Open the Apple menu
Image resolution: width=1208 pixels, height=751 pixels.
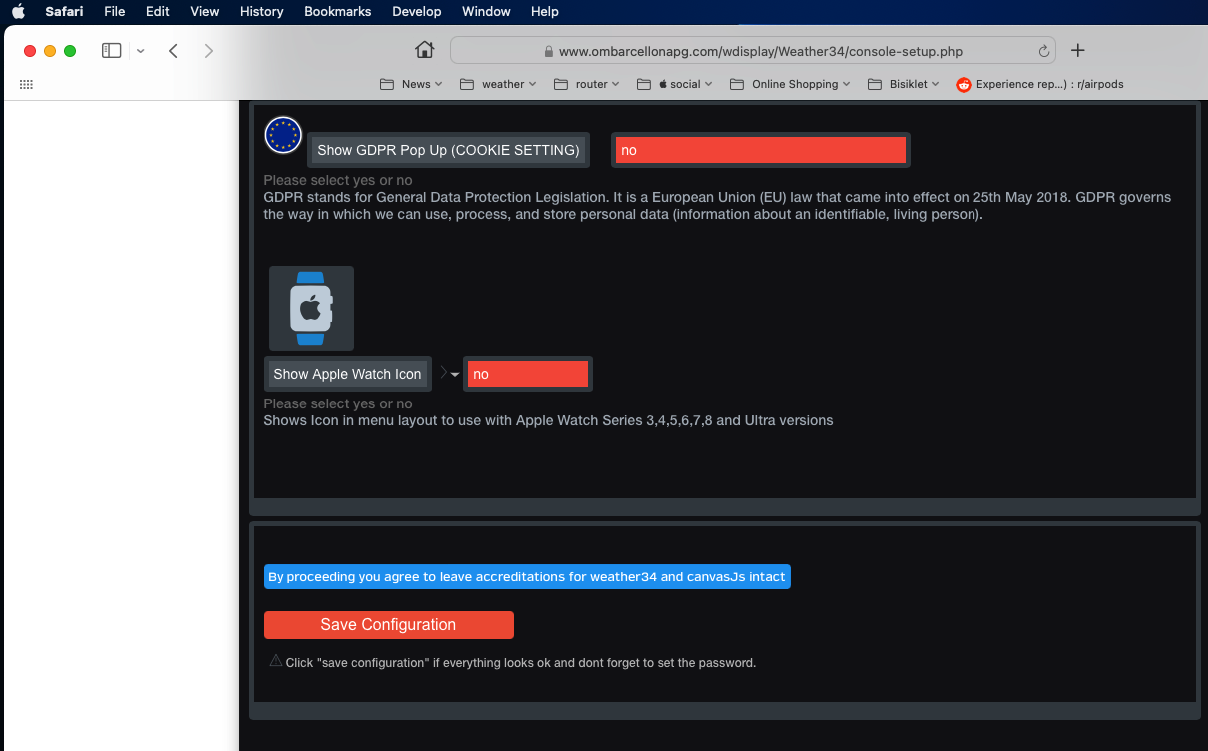(x=18, y=12)
